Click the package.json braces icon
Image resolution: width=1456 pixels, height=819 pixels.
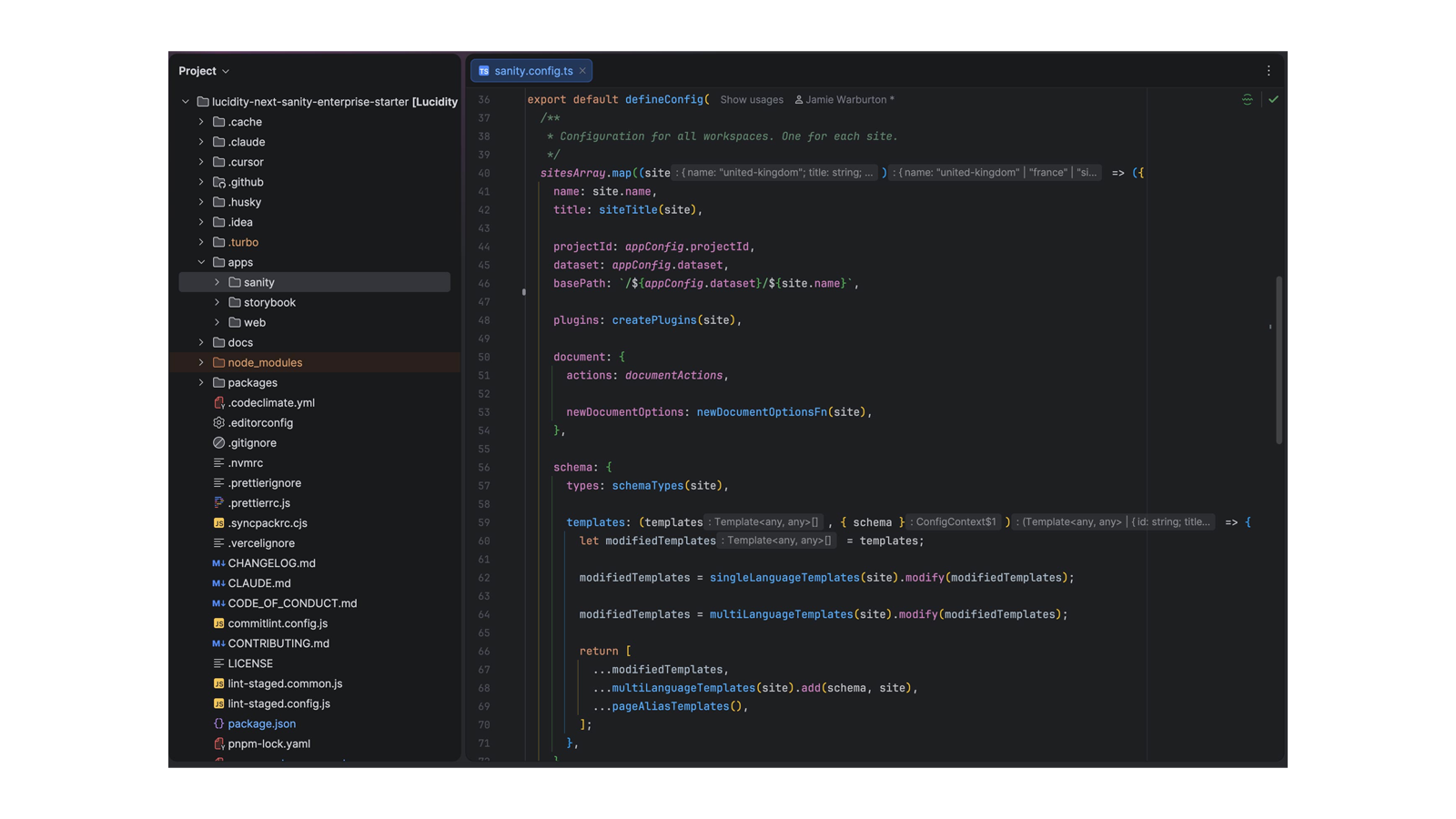coord(218,723)
